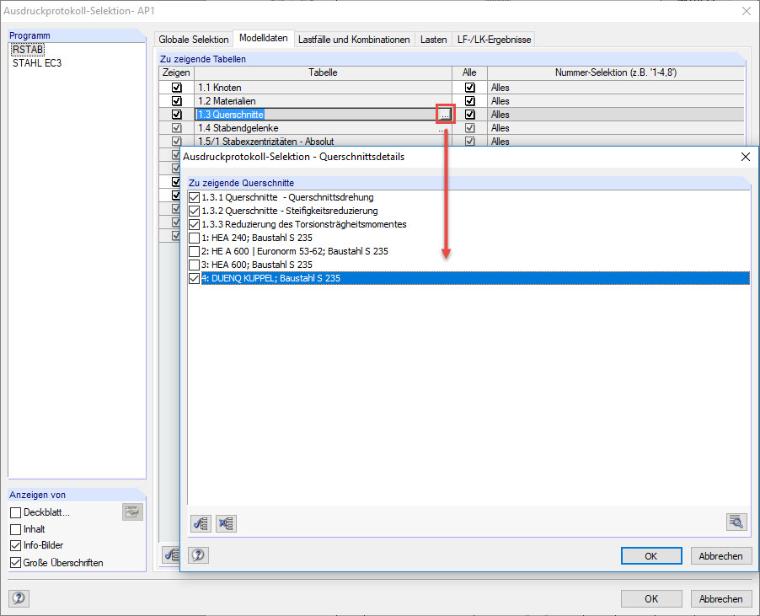The height and width of the screenshot is (616, 760).
Task: Uncheck 1.3.1 Querschnitte - Querschnittsdrehung
Action: 194,197
